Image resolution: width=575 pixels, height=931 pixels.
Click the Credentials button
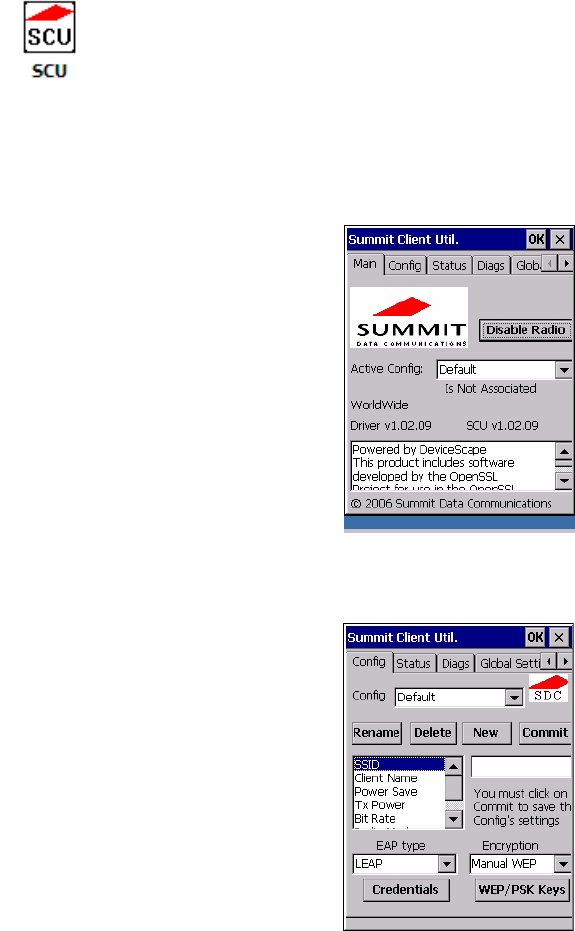(x=406, y=889)
